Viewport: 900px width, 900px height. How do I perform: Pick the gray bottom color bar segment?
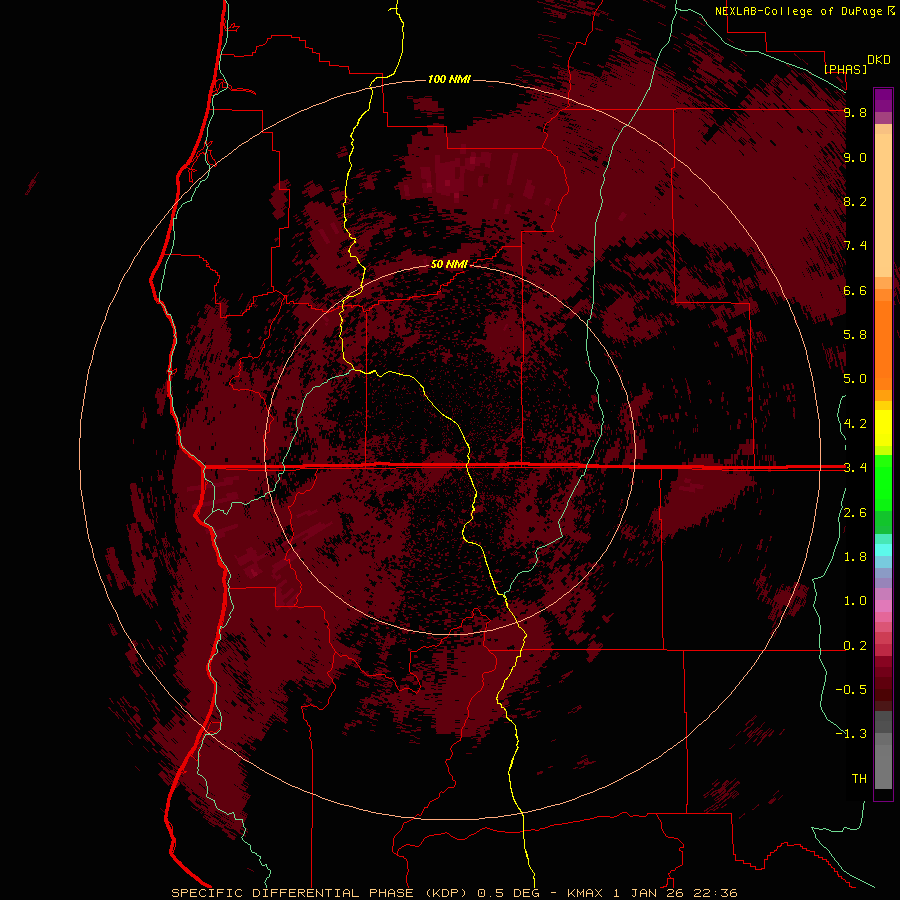coord(883,766)
